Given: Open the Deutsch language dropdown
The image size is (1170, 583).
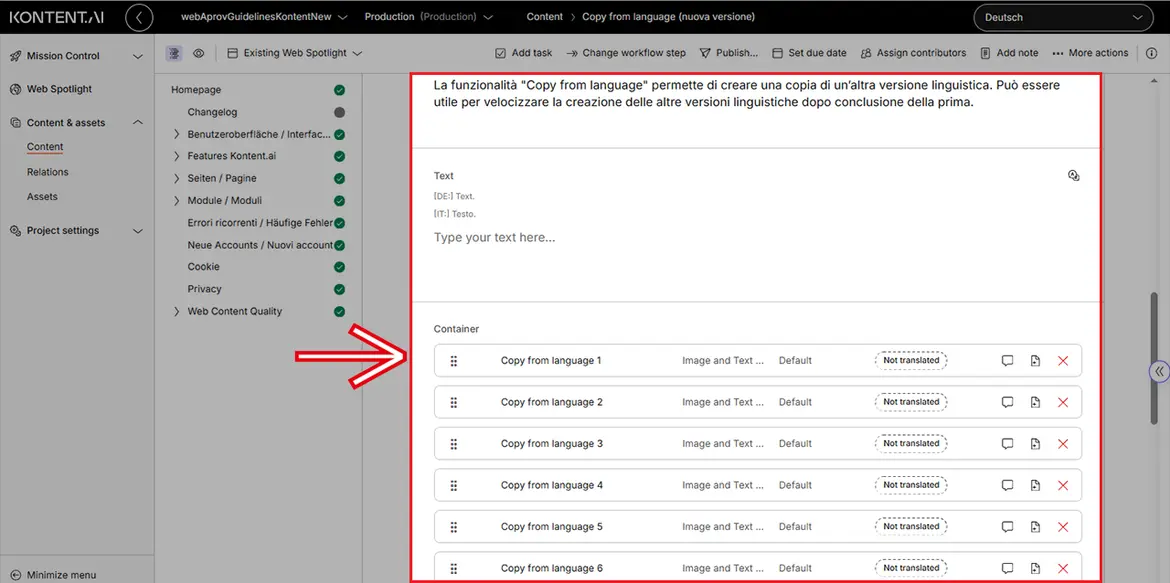Looking at the screenshot, I should tap(1063, 17).
